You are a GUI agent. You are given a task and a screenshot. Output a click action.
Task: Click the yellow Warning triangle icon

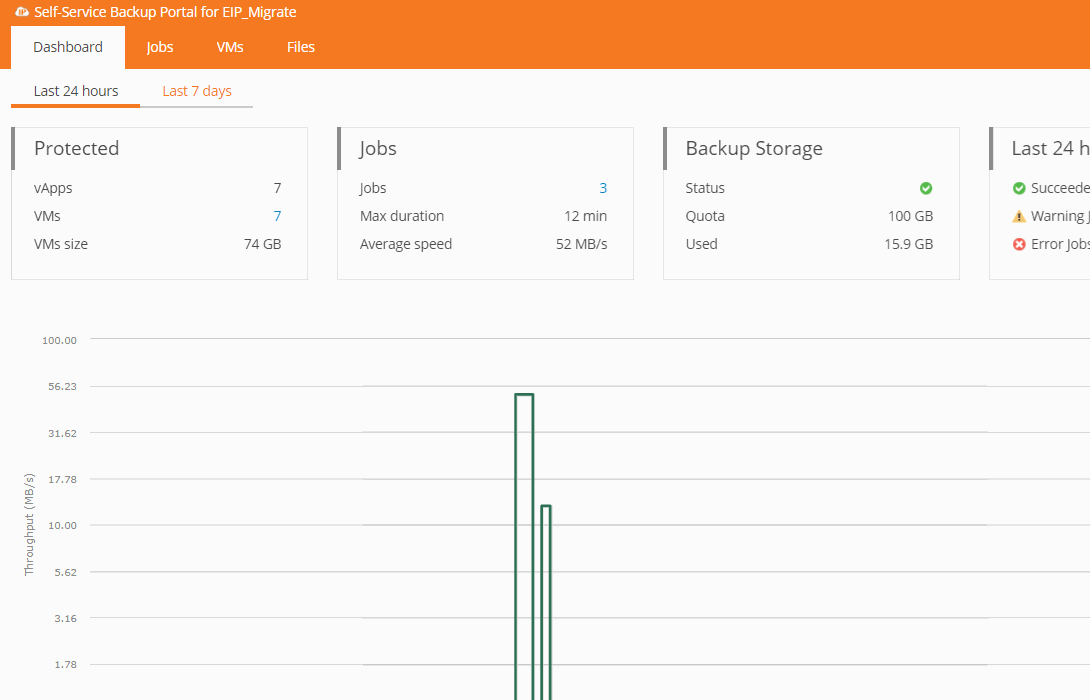point(1019,216)
